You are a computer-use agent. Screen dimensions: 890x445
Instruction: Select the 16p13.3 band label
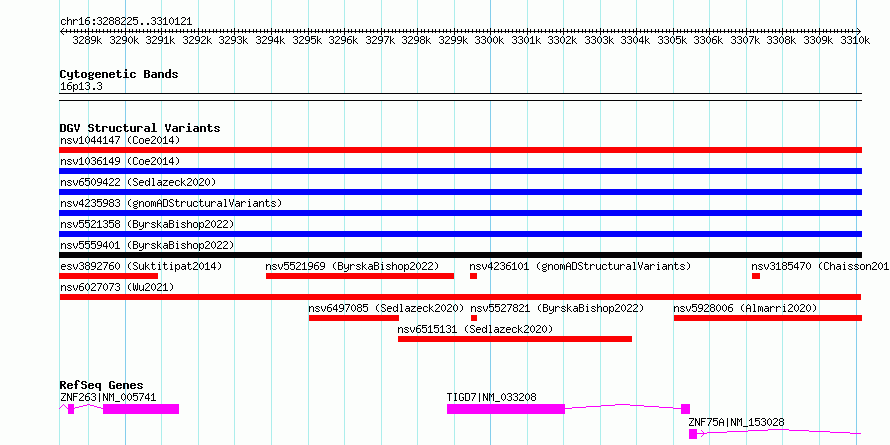81,87
